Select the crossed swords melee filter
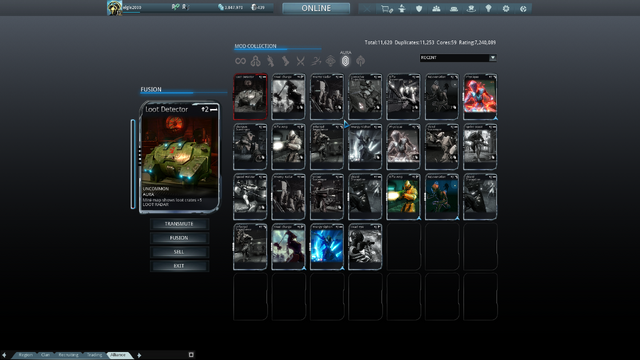The height and width of the screenshot is (360, 640). point(300,61)
